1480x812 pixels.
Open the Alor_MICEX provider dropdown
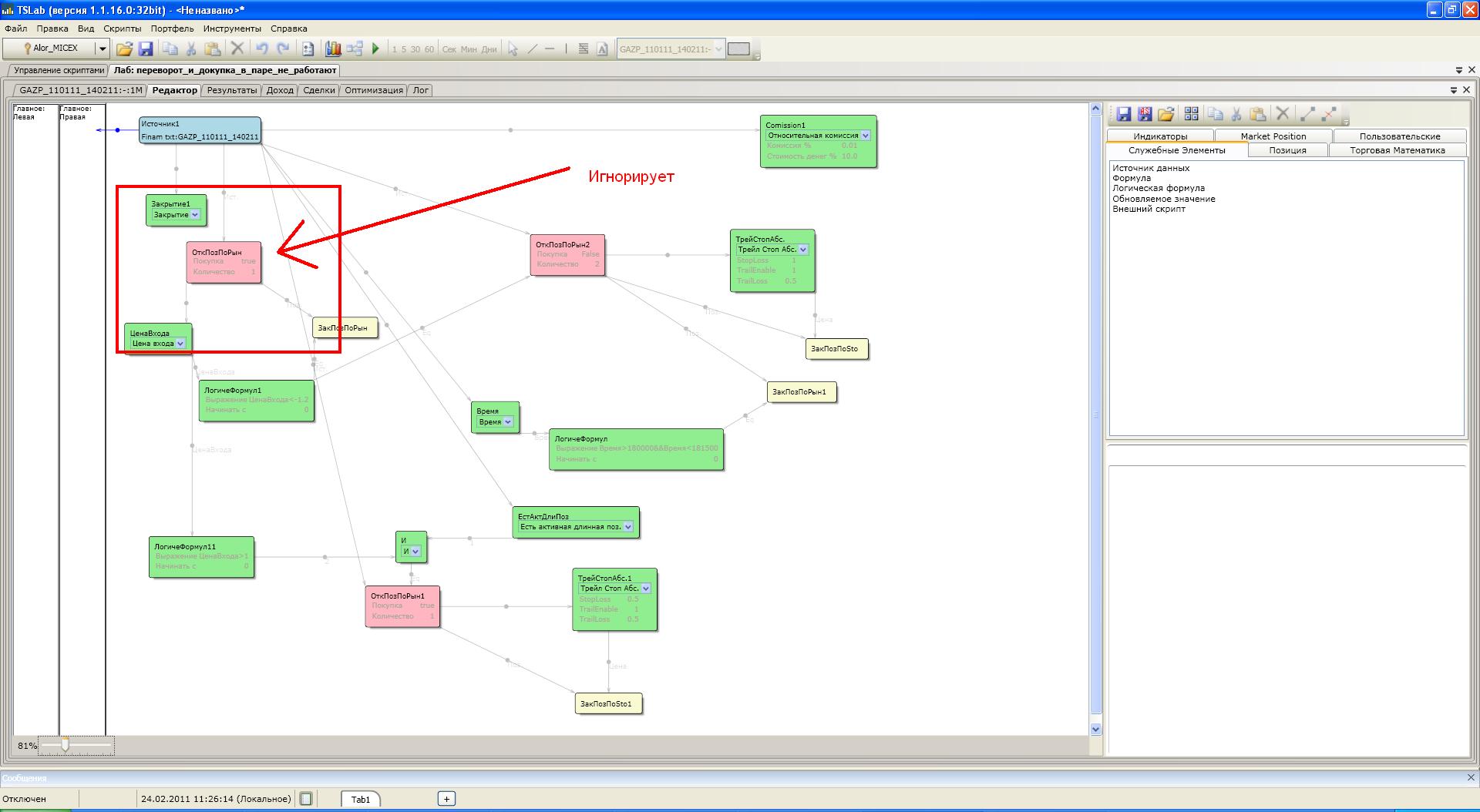pos(102,49)
